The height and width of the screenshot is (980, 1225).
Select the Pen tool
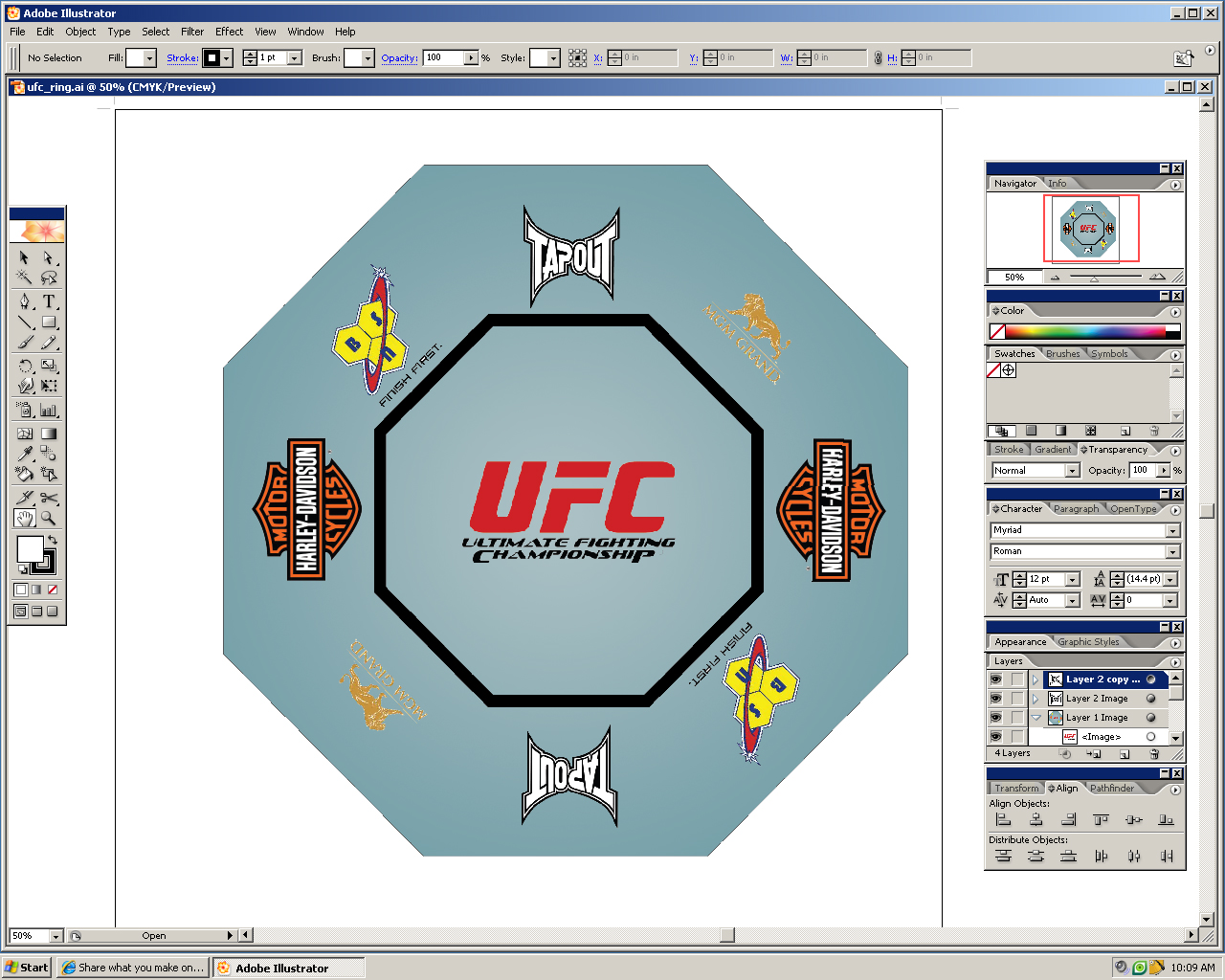coord(25,301)
